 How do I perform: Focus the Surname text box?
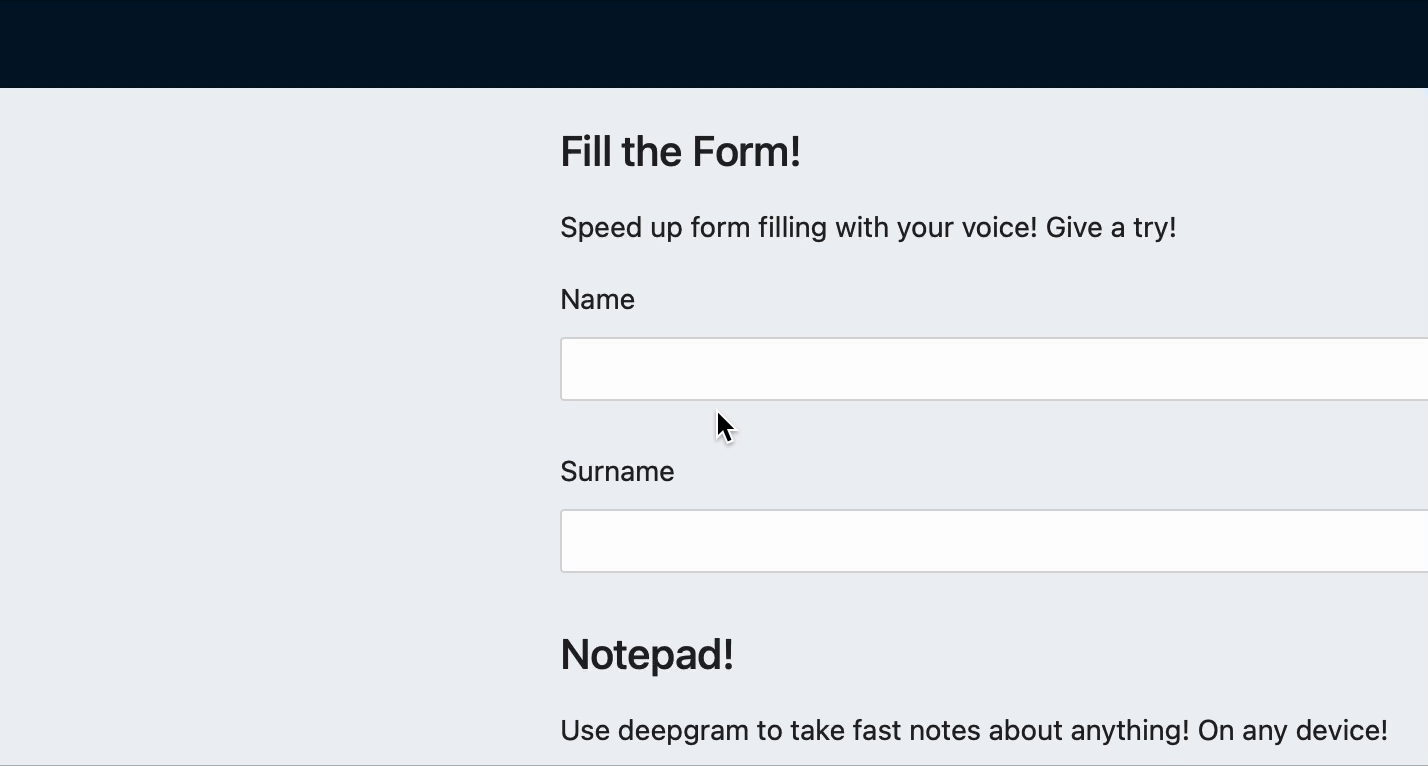pyautogui.click(x=994, y=541)
